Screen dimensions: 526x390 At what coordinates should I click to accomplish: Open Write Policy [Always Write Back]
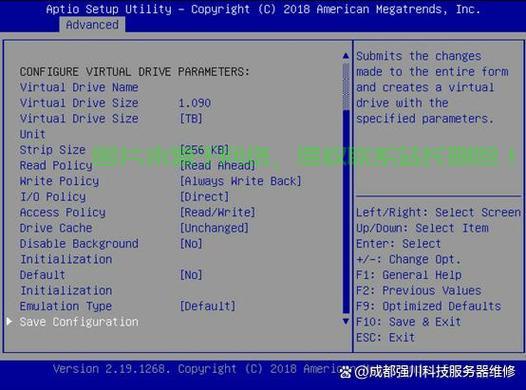tap(241, 181)
